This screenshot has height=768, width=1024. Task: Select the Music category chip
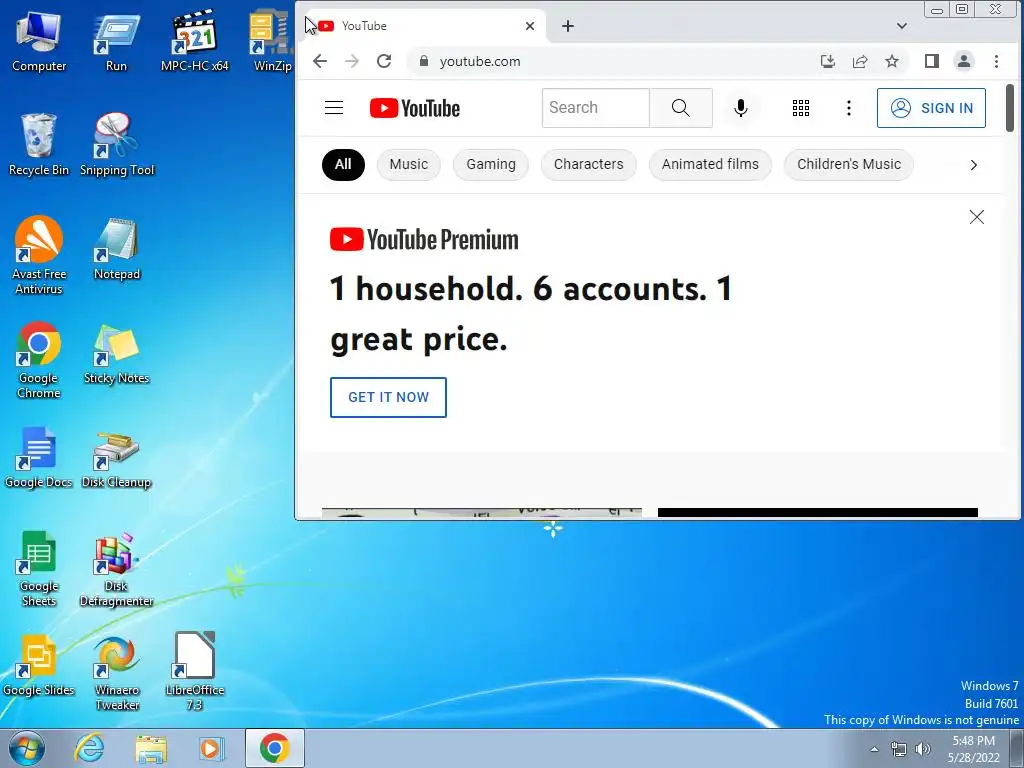tap(409, 165)
